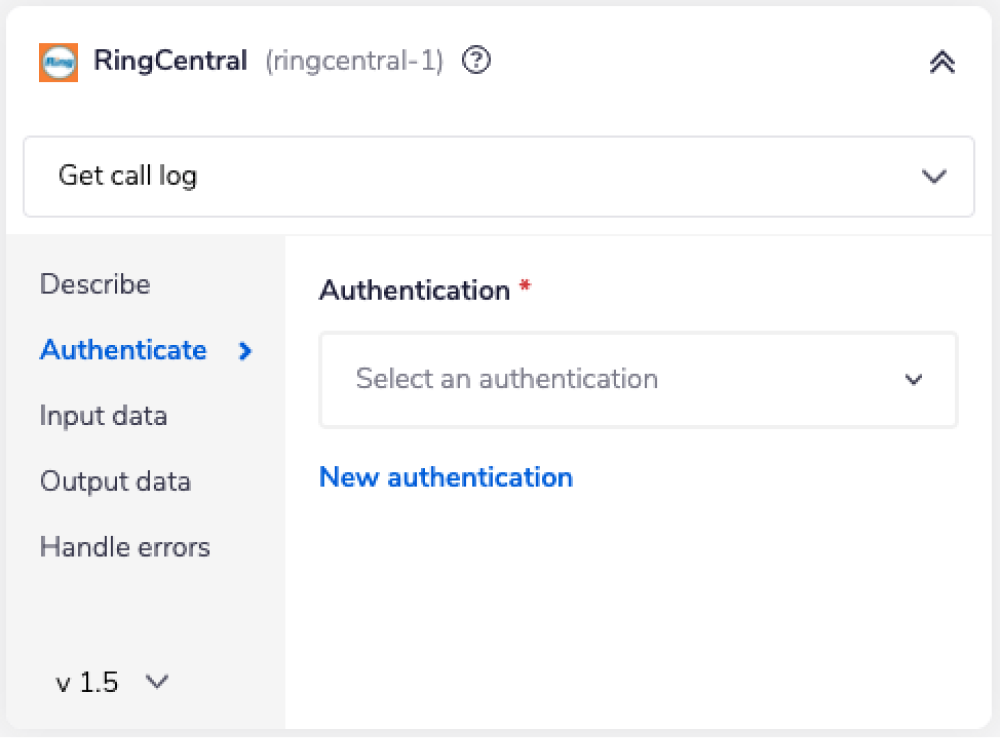Image resolution: width=1000 pixels, height=738 pixels.
Task: Select the Authenticate sidebar item
Action: 123,351
